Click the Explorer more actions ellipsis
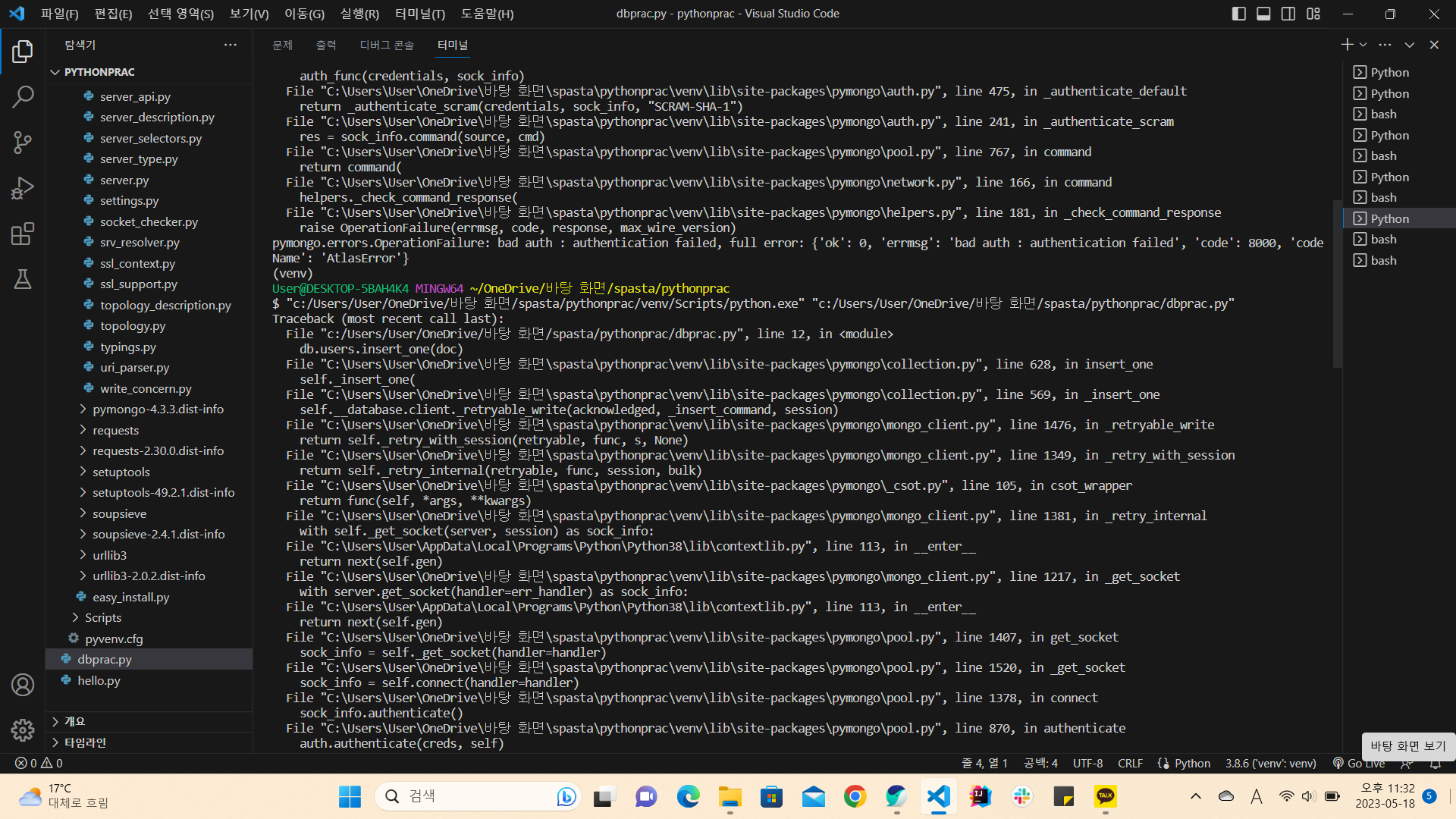Viewport: 1456px width, 819px height. click(x=231, y=45)
